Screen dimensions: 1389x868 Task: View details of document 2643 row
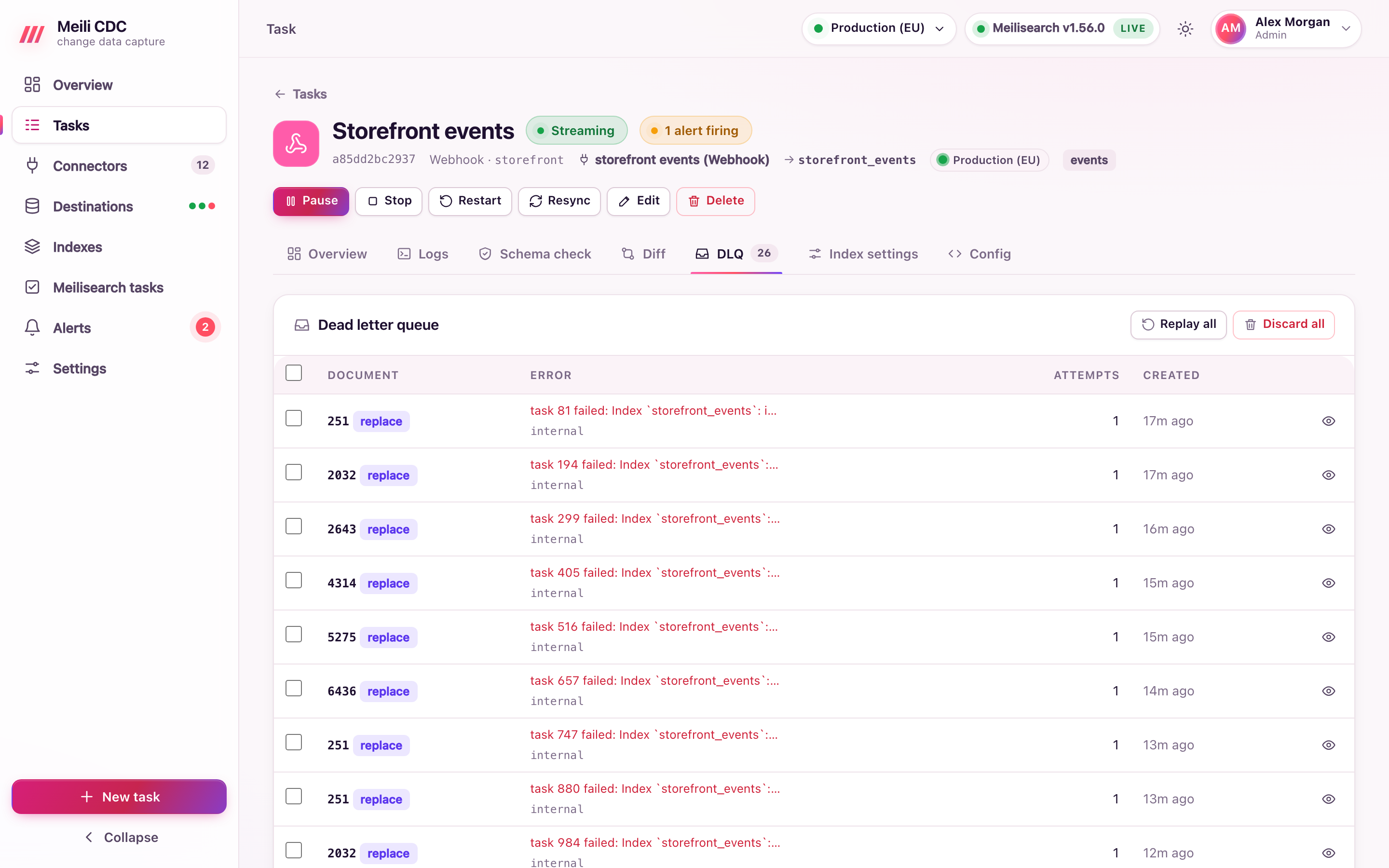[x=1328, y=529]
